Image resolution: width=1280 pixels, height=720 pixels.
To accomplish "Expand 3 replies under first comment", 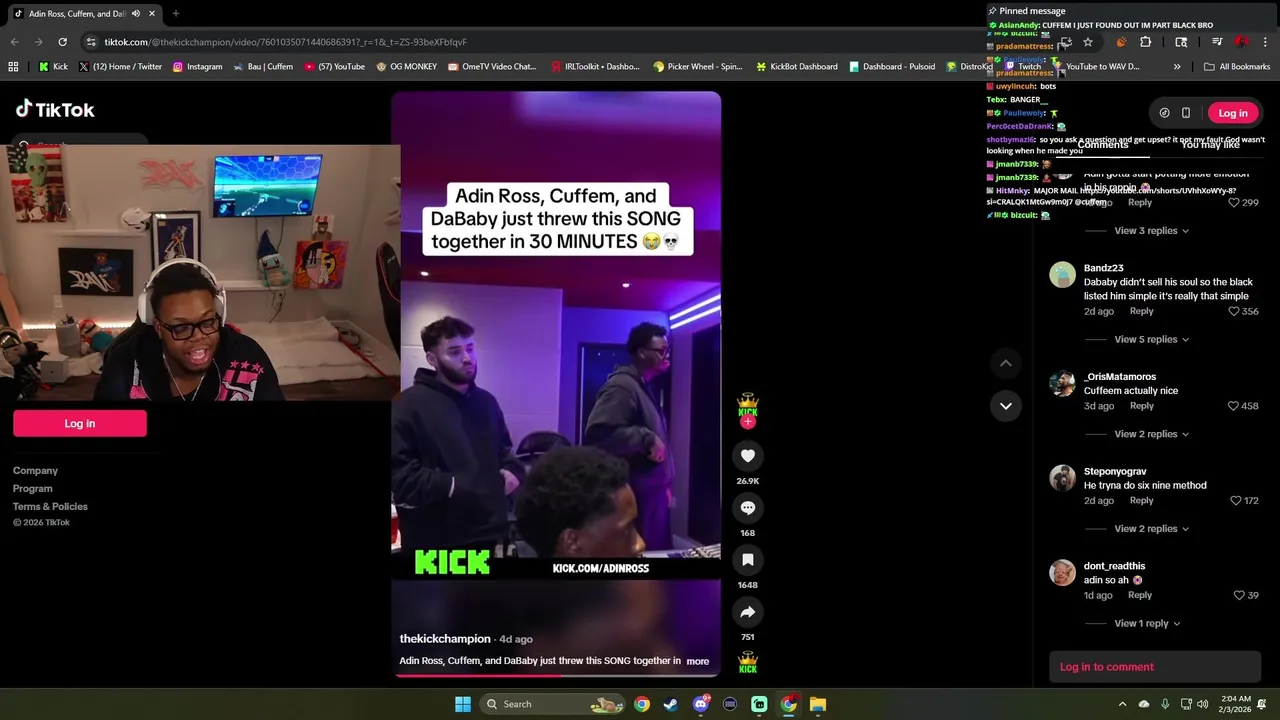I will pos(1151,231).
